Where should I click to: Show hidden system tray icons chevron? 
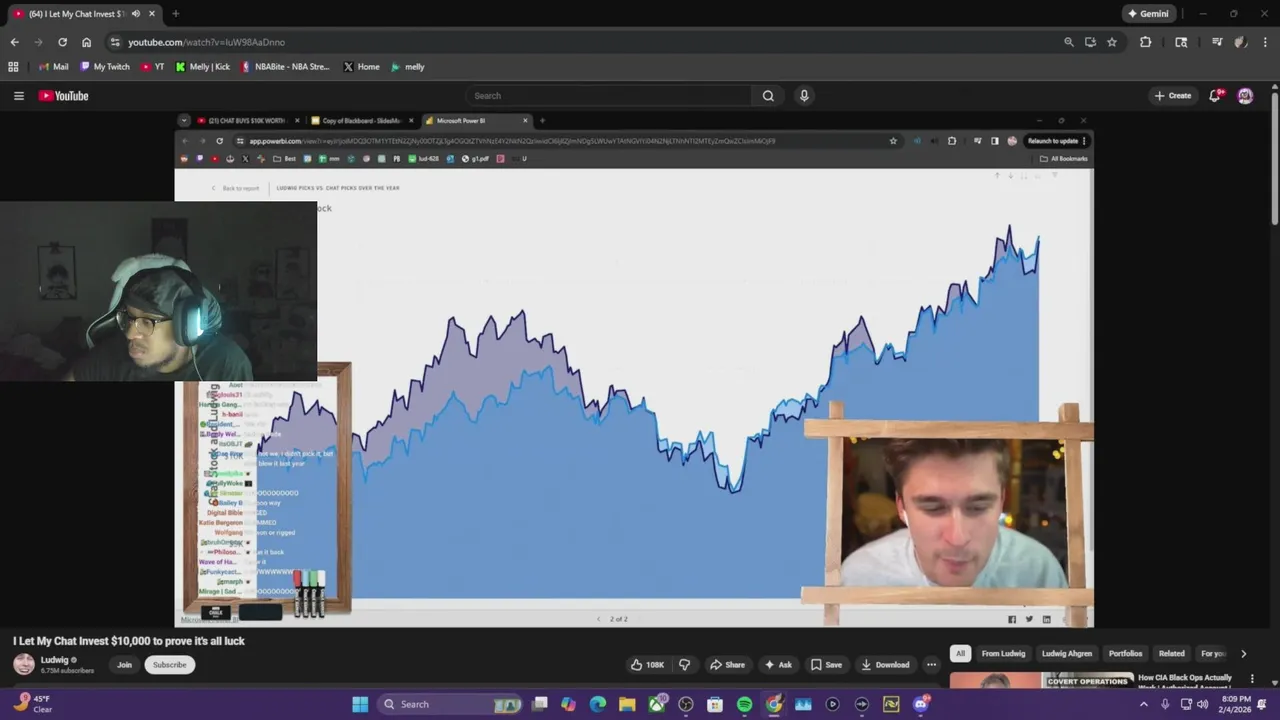(1144, 704)
